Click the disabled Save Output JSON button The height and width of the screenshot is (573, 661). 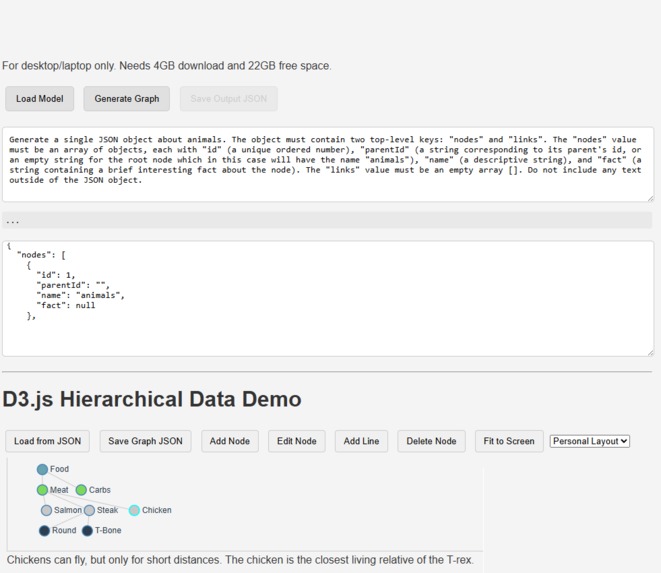[x=228, y=99]
